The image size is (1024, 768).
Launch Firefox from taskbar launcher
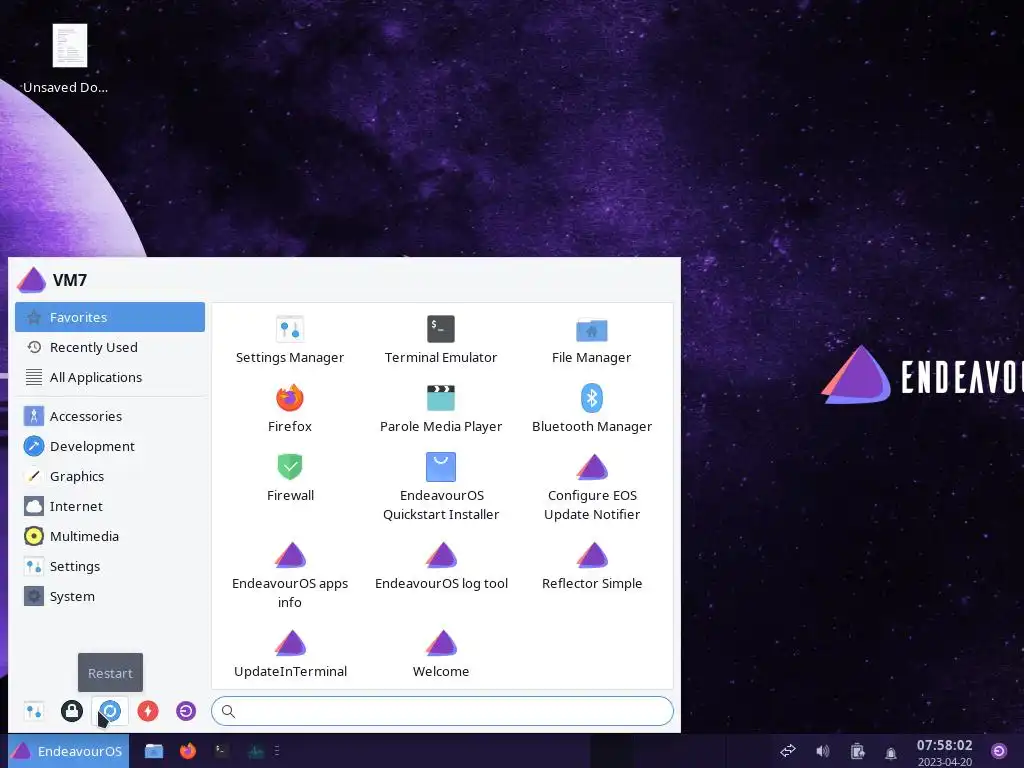tap(187, 751)
